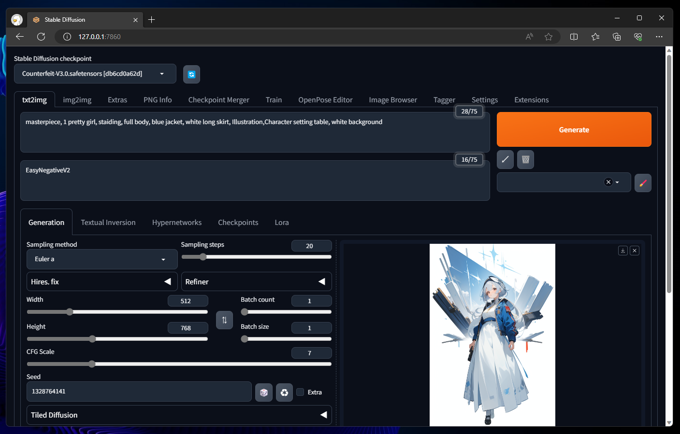Click the Width slider
The height and width of the screenshot is (434, 680).
pyautogui.click(x=117, y=312)
